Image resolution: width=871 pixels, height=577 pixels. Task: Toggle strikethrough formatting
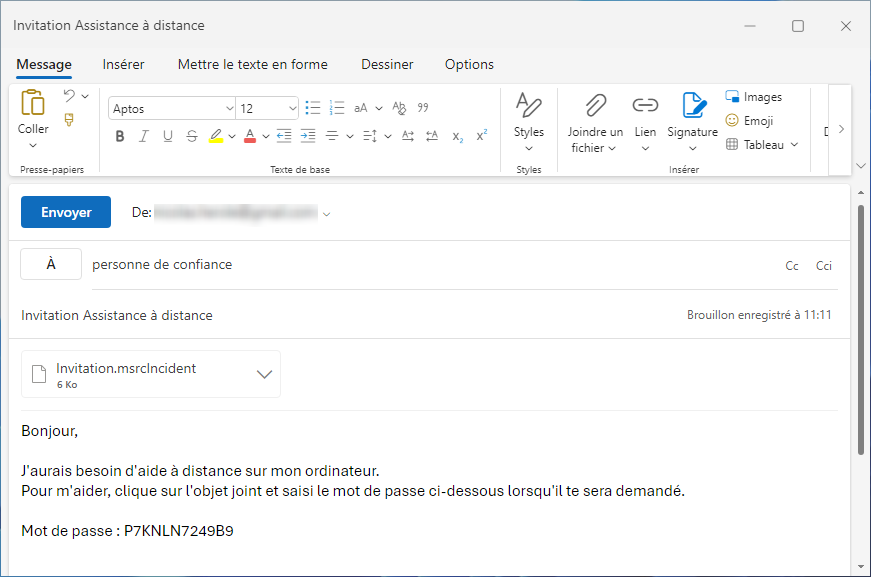point(192,136)
